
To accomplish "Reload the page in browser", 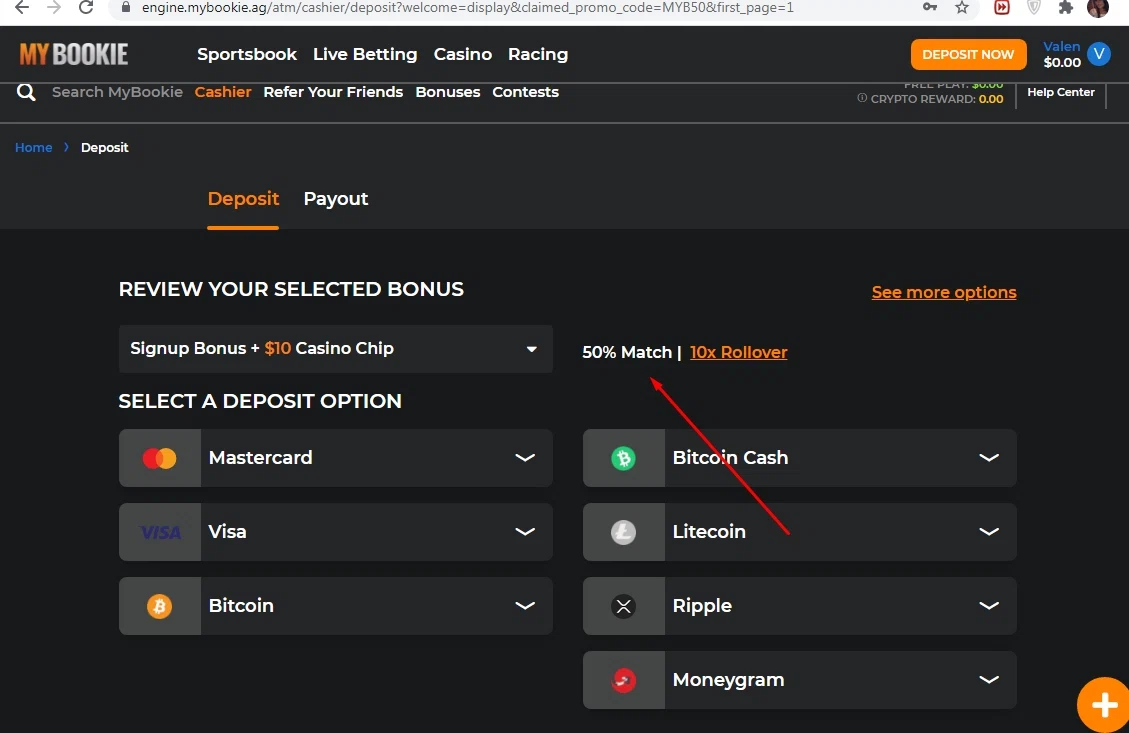I will click(86, 8).
